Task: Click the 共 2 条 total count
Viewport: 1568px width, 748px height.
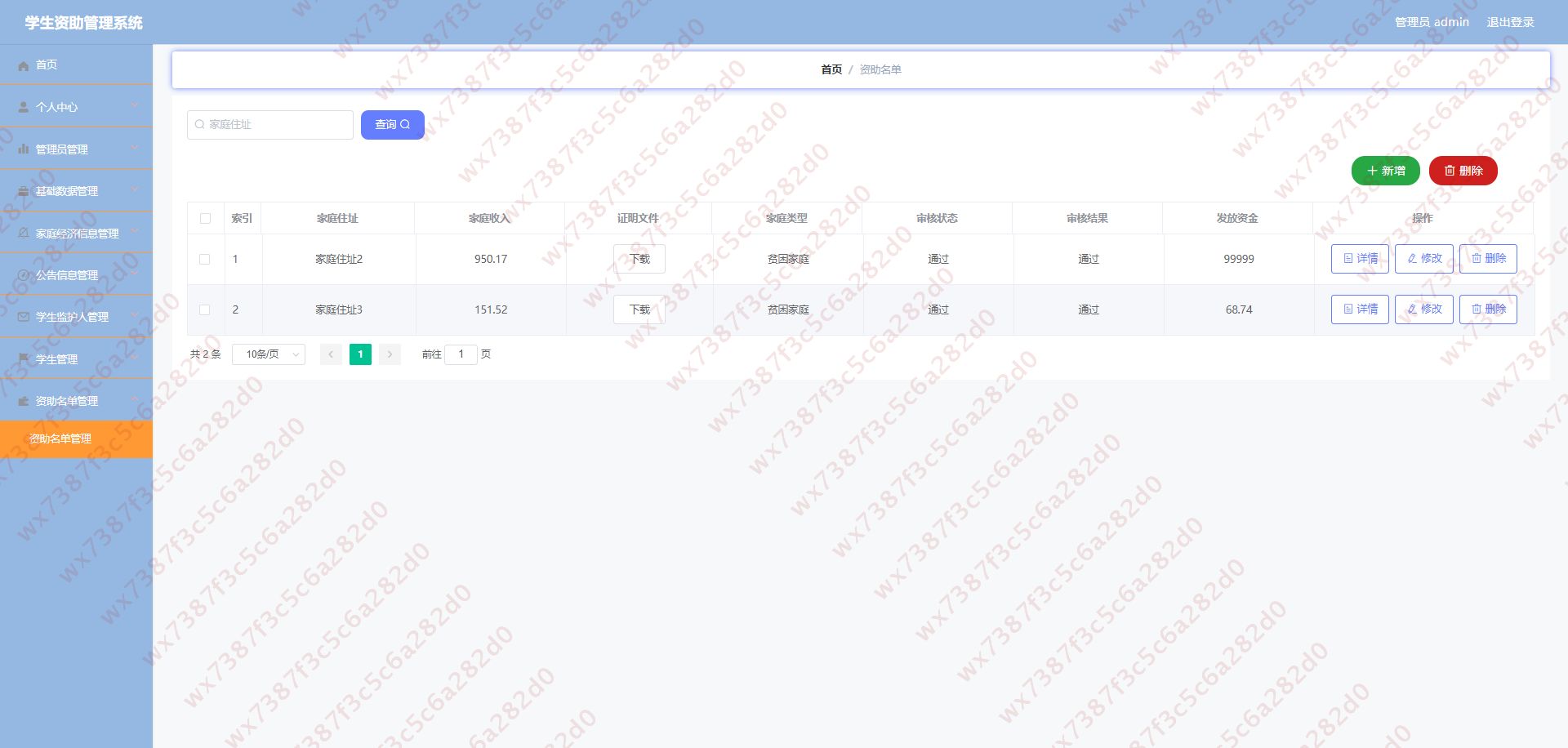Action: click(206, 354)
